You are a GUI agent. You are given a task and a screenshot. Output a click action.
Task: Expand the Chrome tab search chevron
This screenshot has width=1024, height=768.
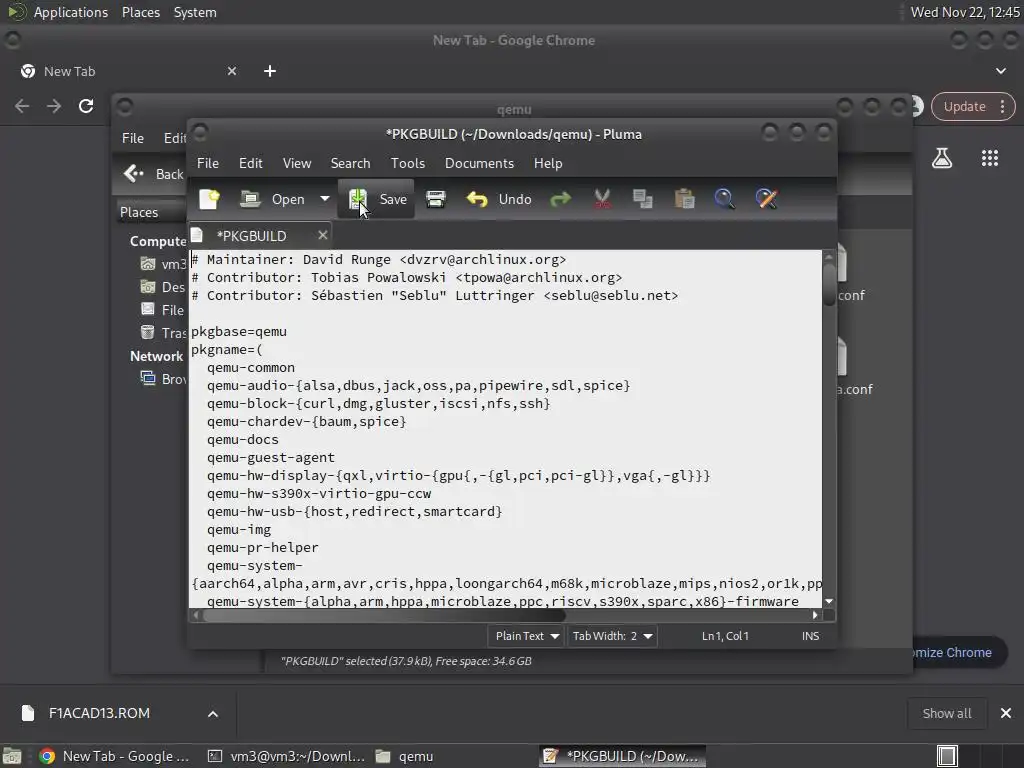pos(1000,71)
